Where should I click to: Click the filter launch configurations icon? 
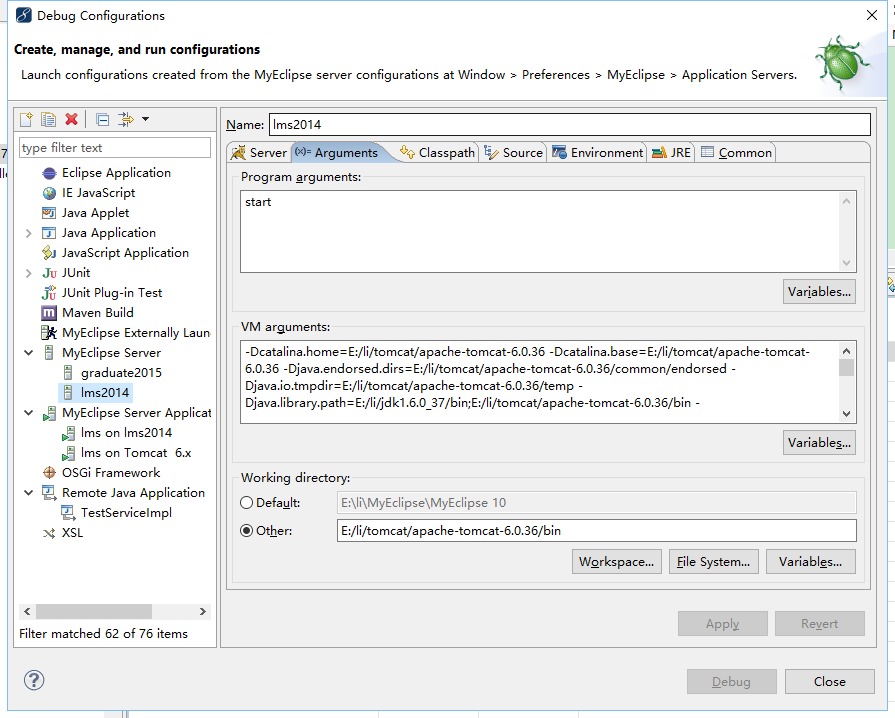point(126,119)
